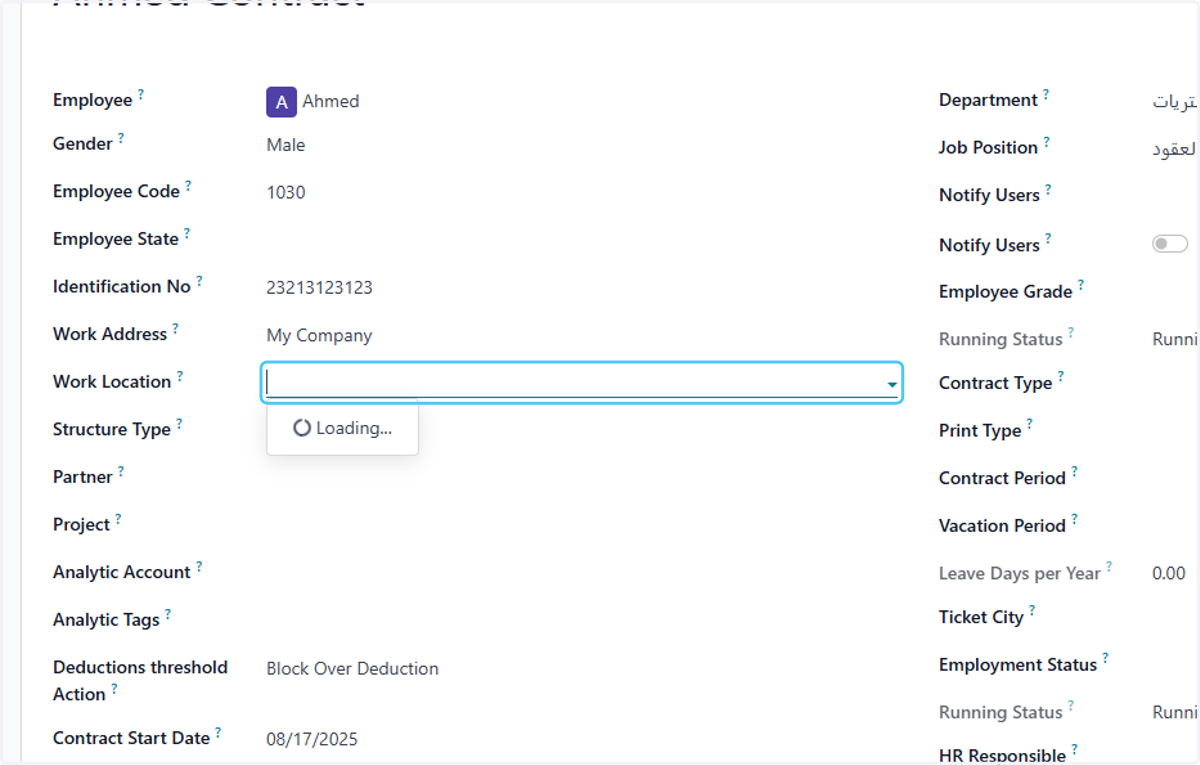Image resolution: width=1200 pixels, height=765 pixels.
Task: Click the Partner field label
Action: click(83, 477)
